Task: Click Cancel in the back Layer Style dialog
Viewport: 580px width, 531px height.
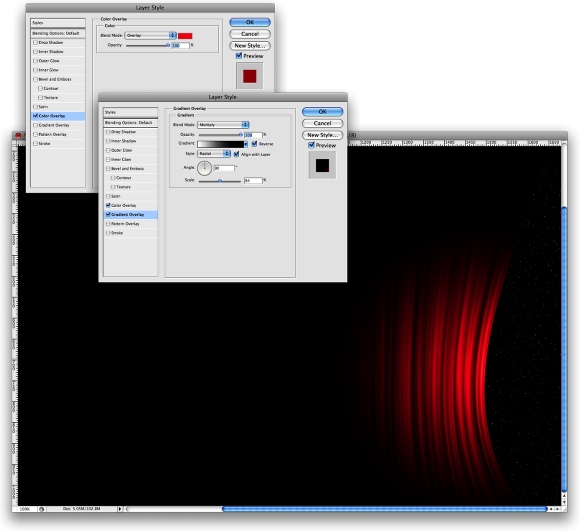Action: (x=250, y=34)
